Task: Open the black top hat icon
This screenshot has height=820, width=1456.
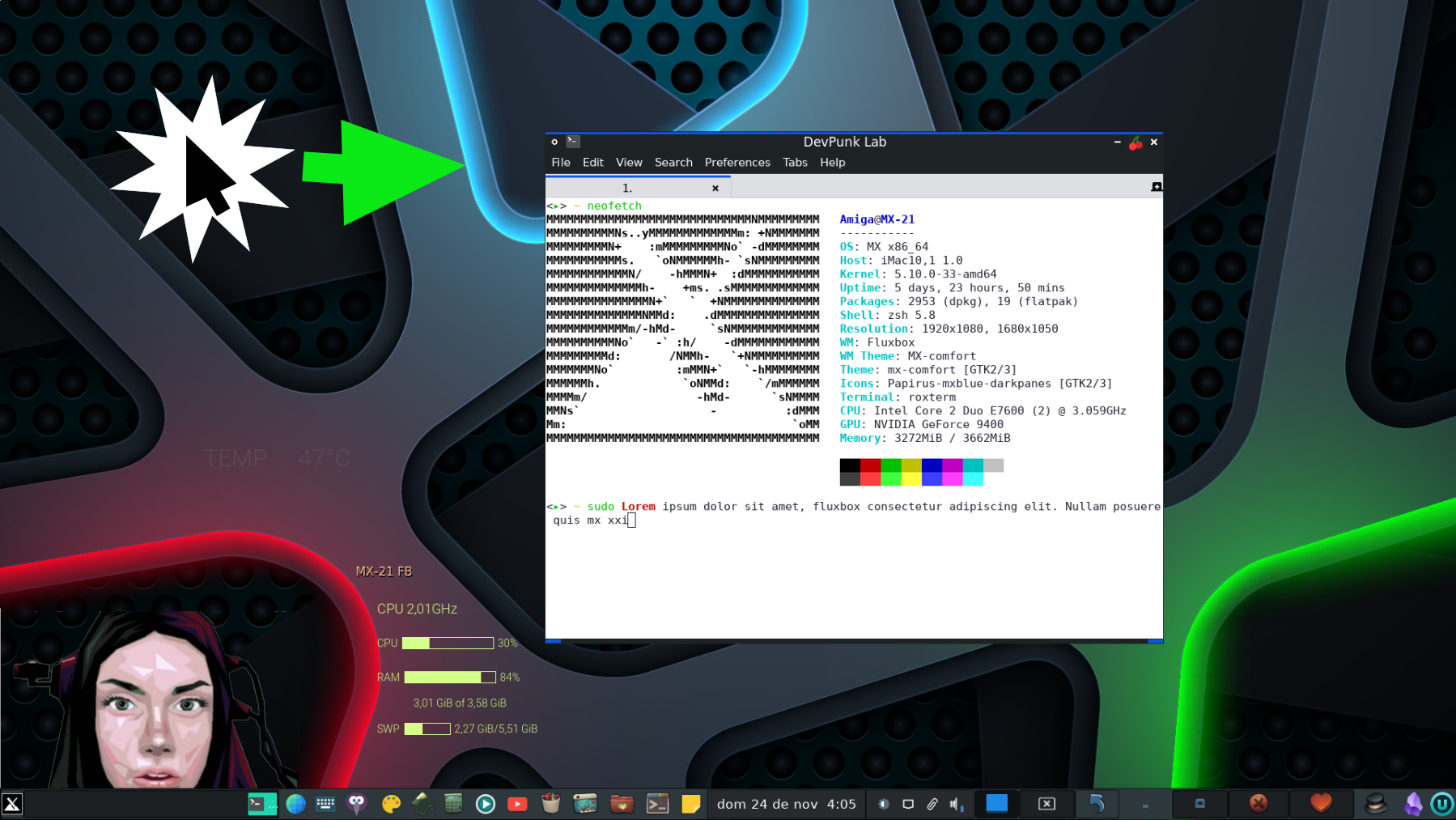Action: (1376, 803)
